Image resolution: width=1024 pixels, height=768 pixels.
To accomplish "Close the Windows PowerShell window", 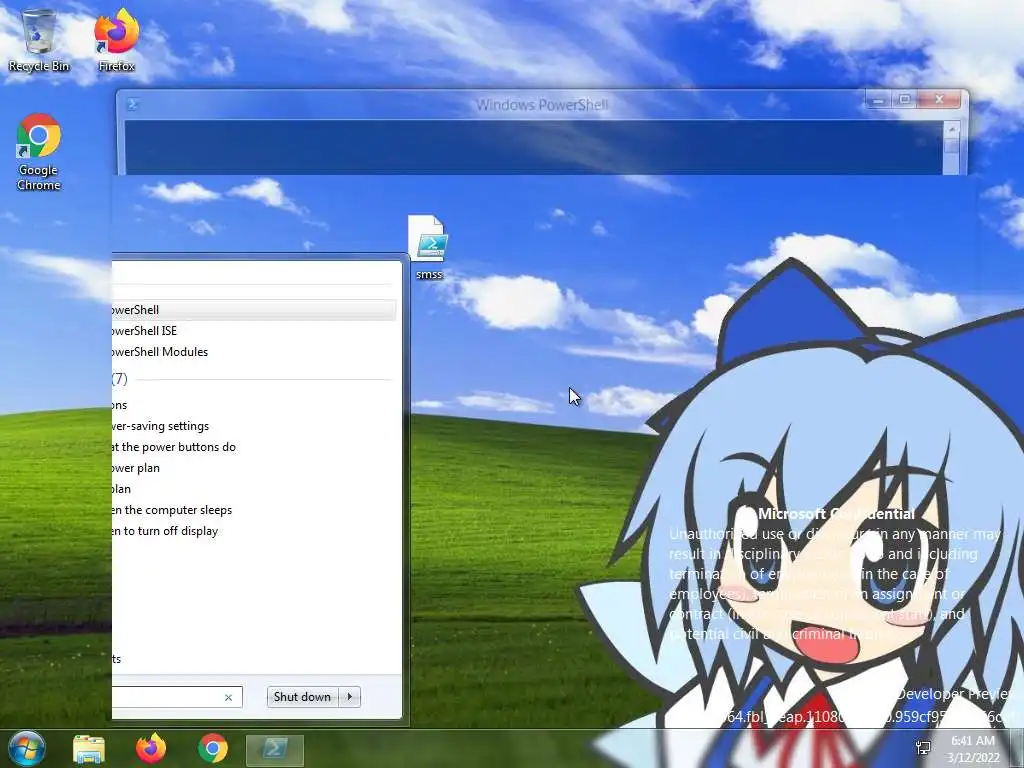I will 939,100.
